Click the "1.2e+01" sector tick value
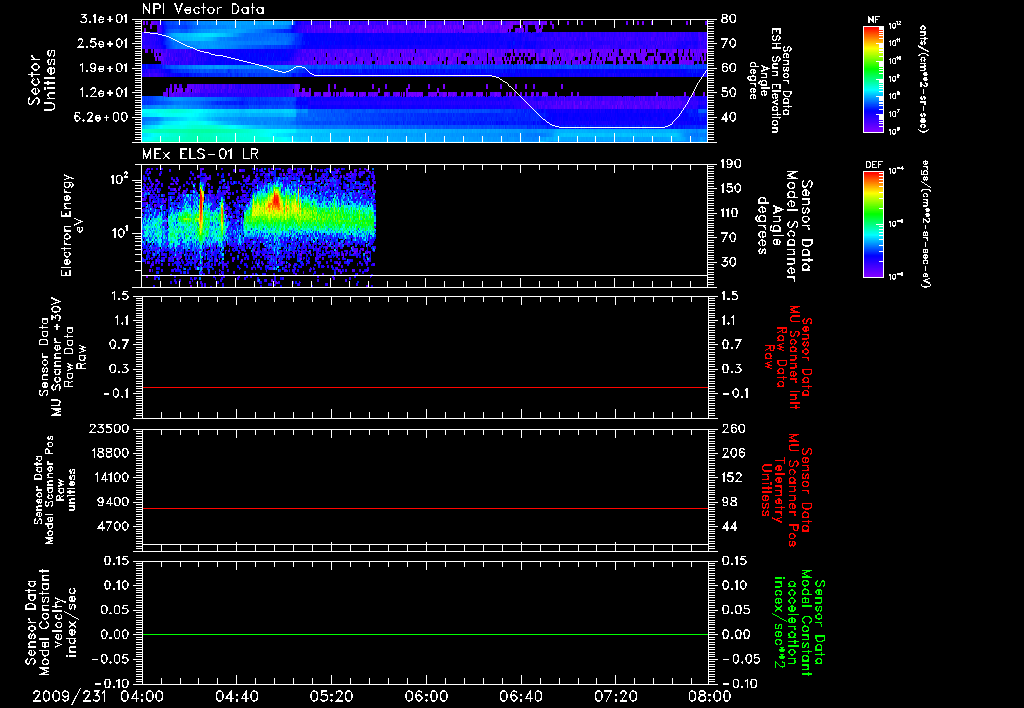This screenshot has height=708, width=1024. [x=103, y=93]
